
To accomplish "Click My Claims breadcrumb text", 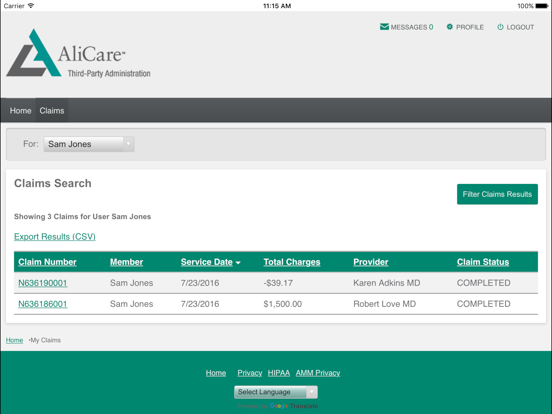I will pyautogui.click(x=45, y=340).
